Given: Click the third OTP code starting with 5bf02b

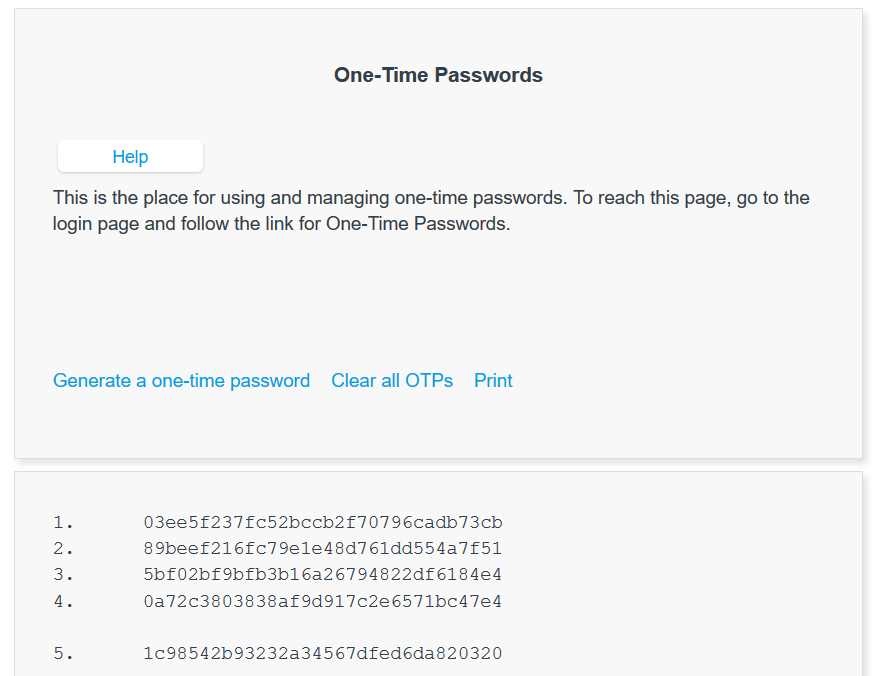Looking at the screenshot, I should (x=322, y=575).
